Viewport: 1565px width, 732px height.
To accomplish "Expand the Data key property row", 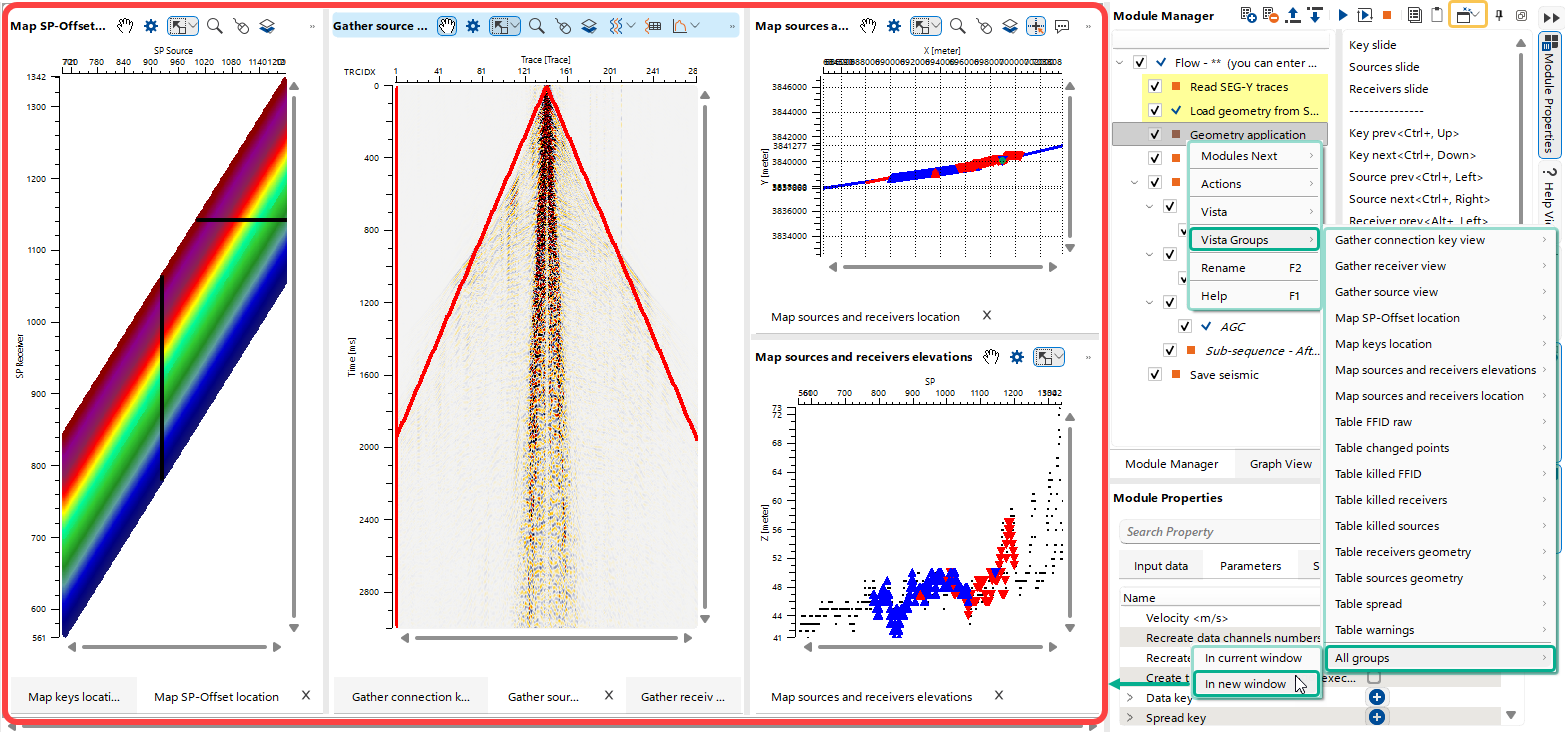I will pyautogui.click(x=1130, y=698).
